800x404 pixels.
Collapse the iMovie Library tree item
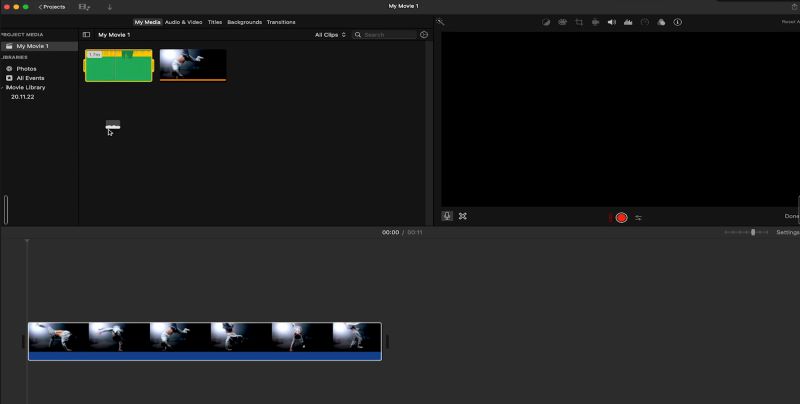tap(2, 88)
